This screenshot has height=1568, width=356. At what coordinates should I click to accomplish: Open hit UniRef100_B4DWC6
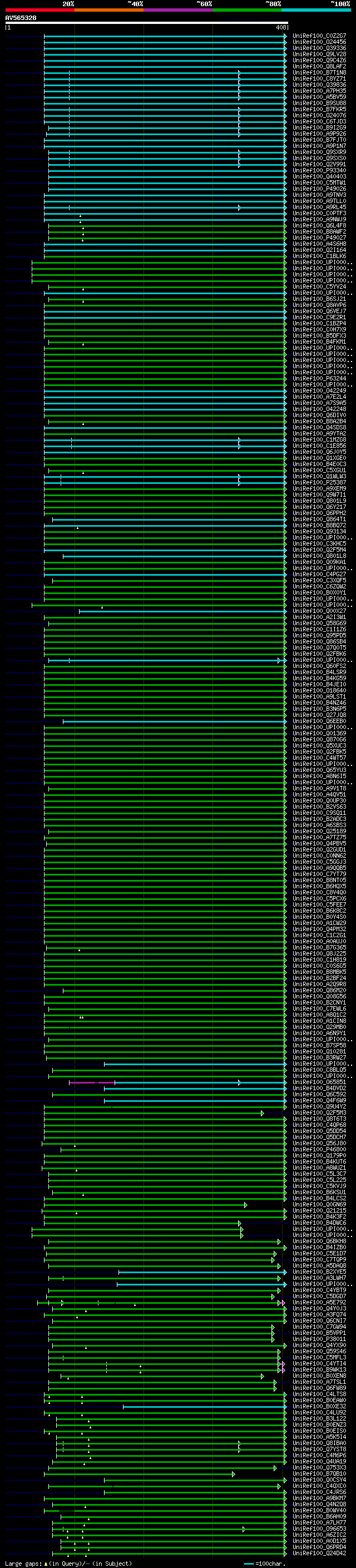[x=319, y=1223]
